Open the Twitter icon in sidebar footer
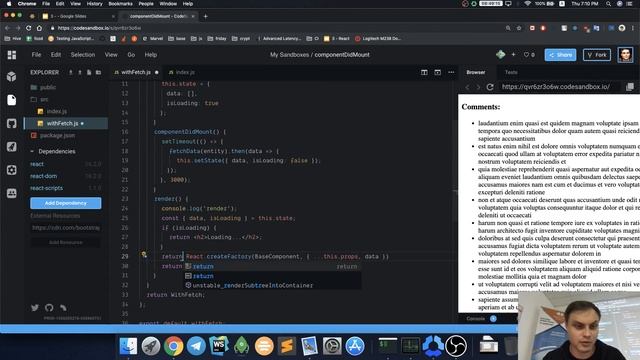This screenshot has height=360, width=640. click(35, 308)
